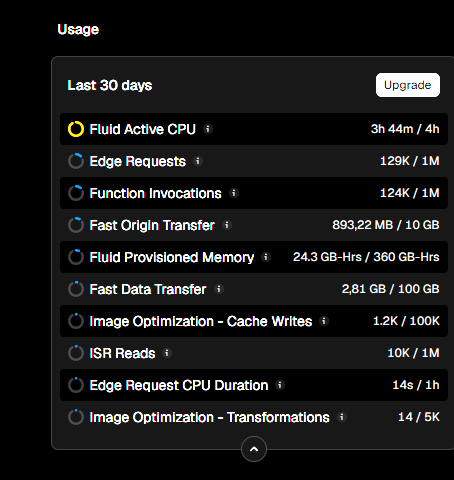Click info icon beside Fluid Active CPU
The image size is (454, 480).
tap(208, 129)
